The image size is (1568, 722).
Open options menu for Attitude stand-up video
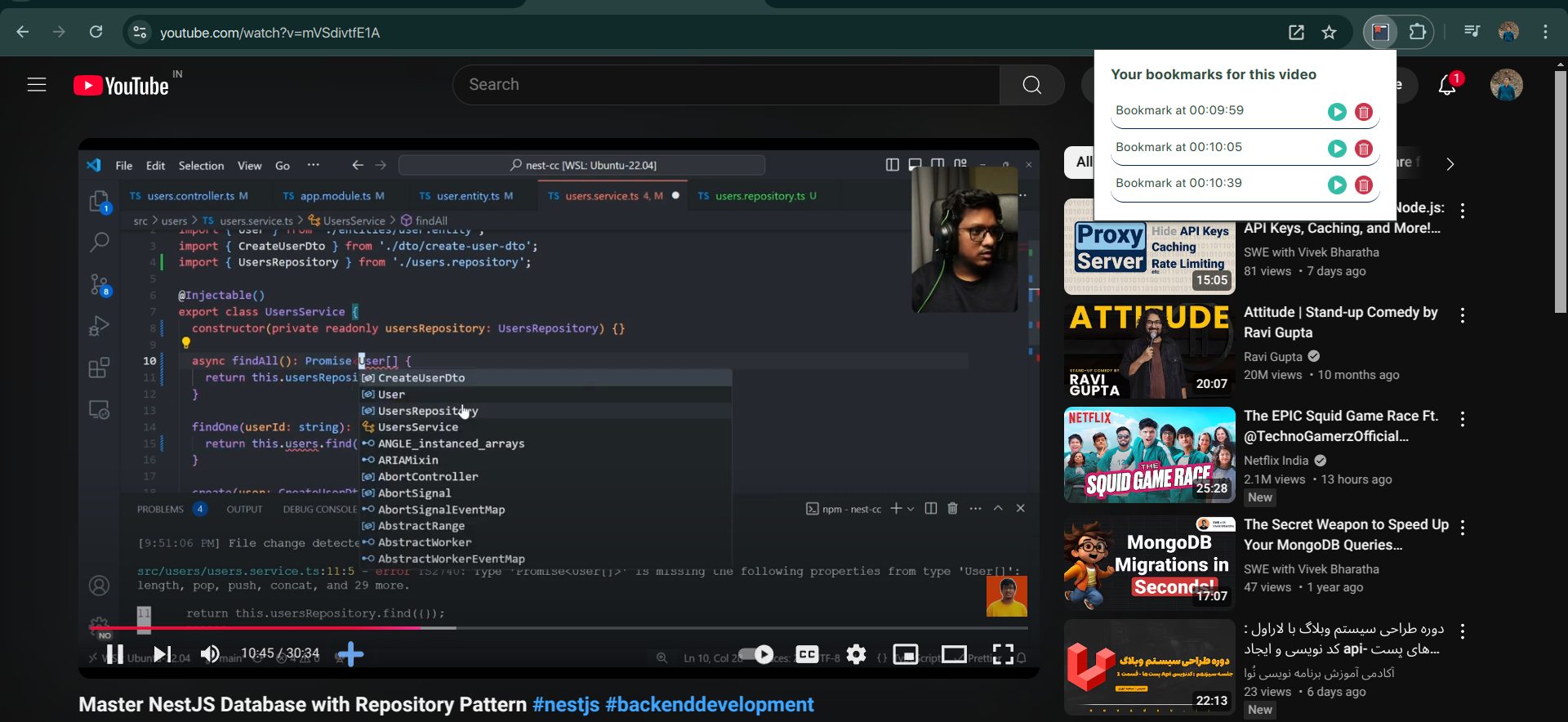pos(1462,315)
